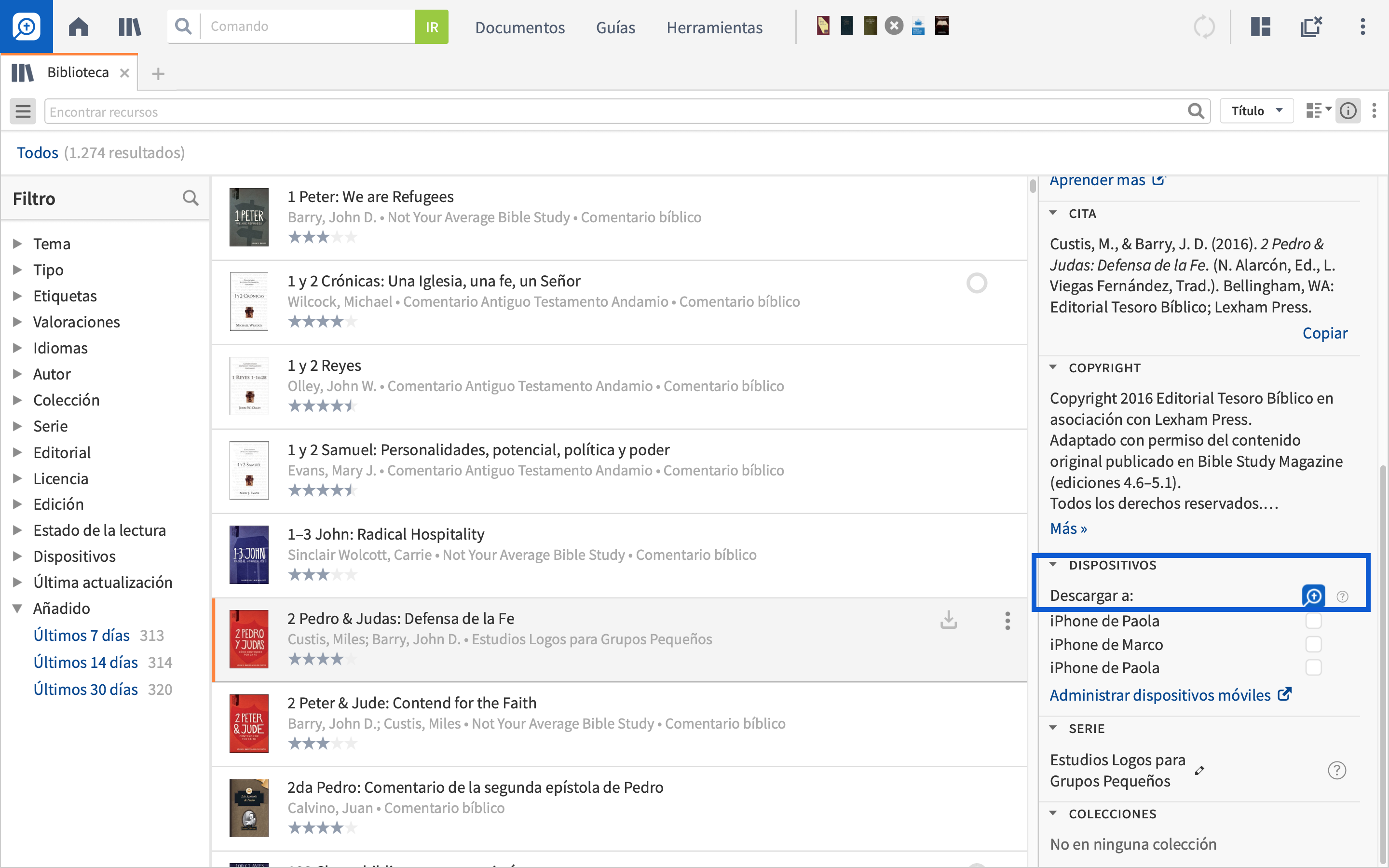Open the Título sort dropdown
Viewport: 1389px width, 868px height.
[x=1256, y=111]
